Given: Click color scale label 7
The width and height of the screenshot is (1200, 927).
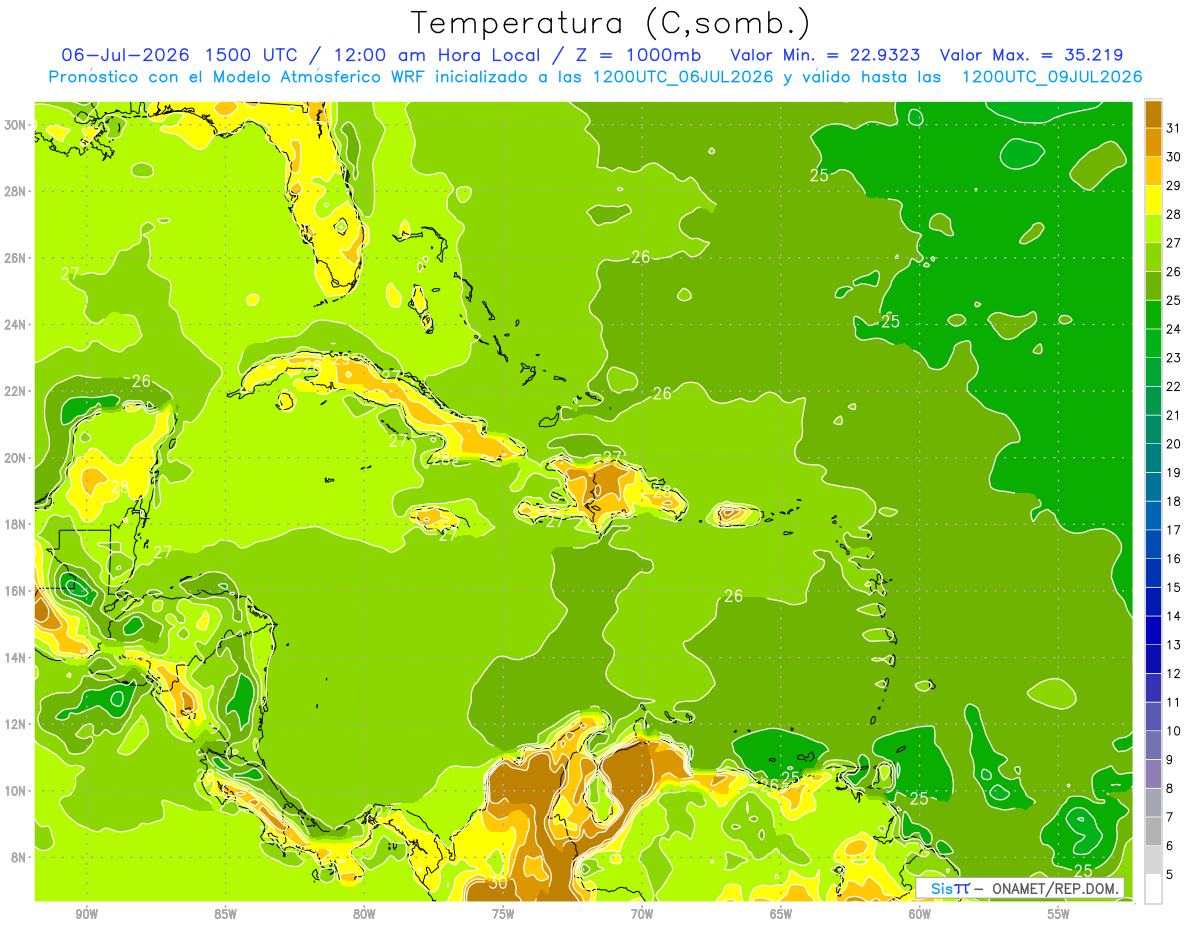Looking at the screenshot, I should click(x=1170, y=817).
